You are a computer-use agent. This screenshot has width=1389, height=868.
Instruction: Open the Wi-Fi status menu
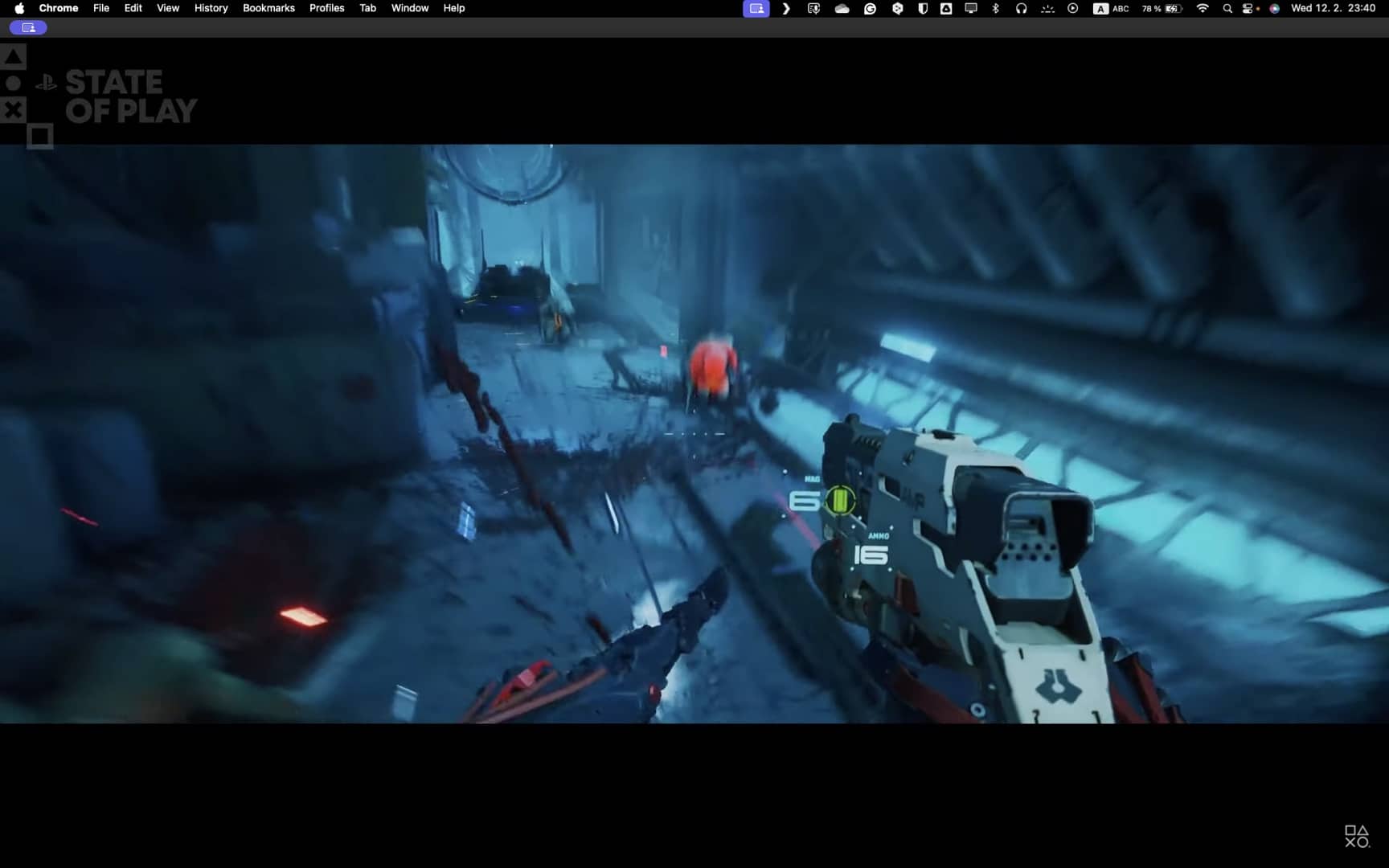[1203, 8]
